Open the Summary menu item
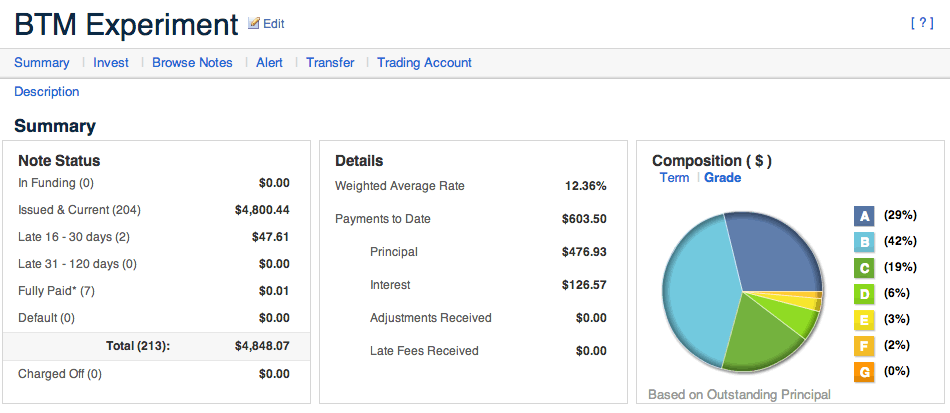 pos(42,62)
